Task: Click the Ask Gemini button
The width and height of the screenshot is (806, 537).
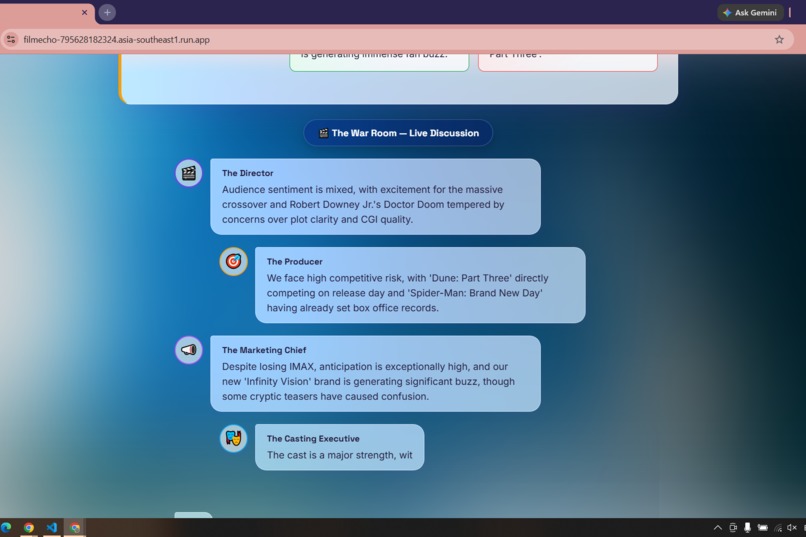Action: point(750,12)
